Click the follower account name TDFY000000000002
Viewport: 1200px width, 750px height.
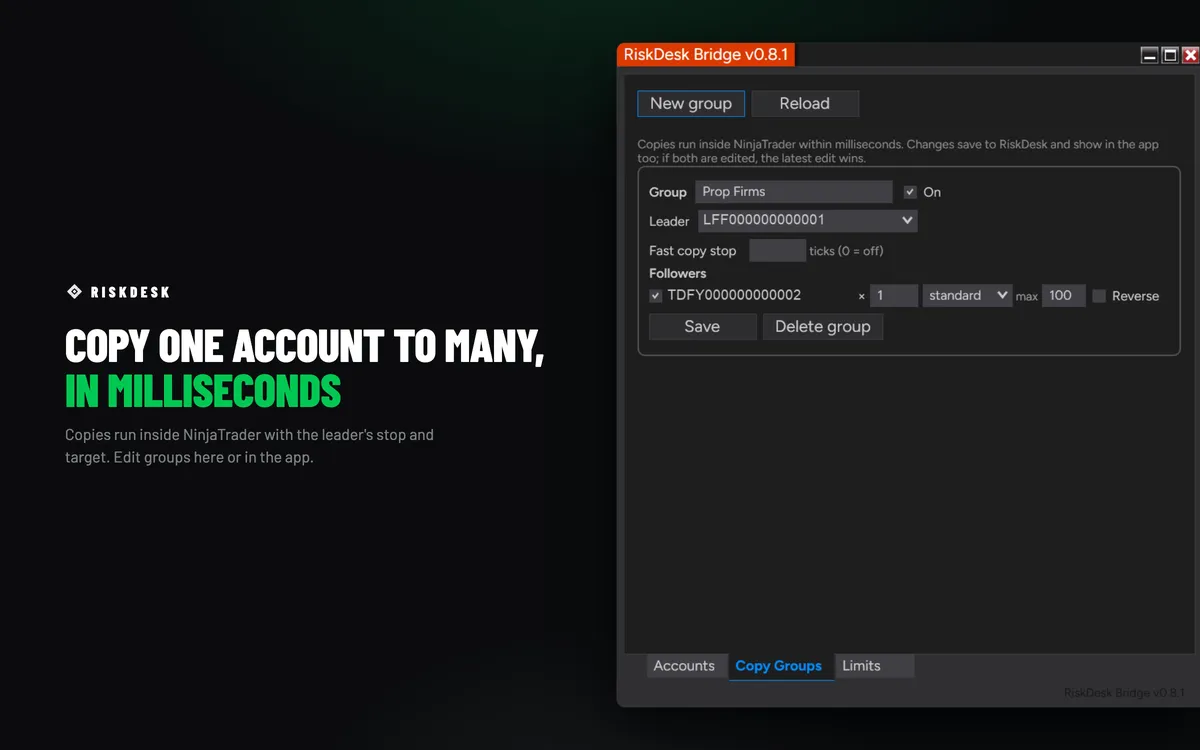(734, 296)
